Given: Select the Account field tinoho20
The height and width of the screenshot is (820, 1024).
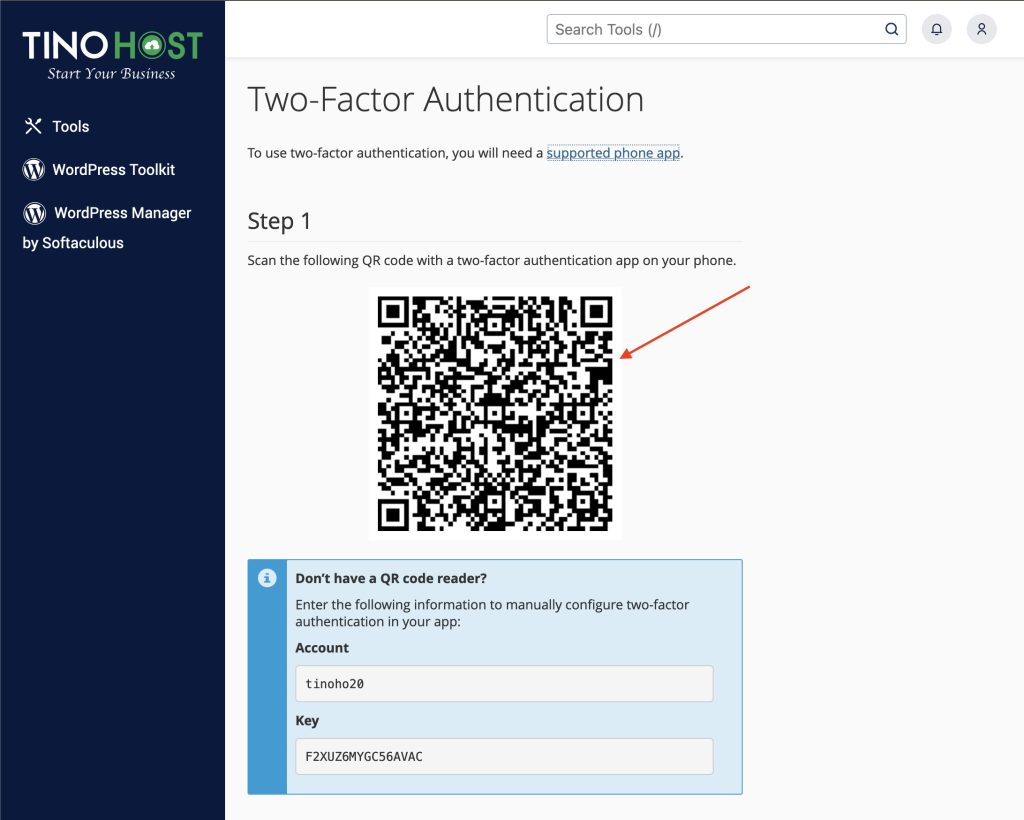Looking at the screenshot, I should (504, 684).
